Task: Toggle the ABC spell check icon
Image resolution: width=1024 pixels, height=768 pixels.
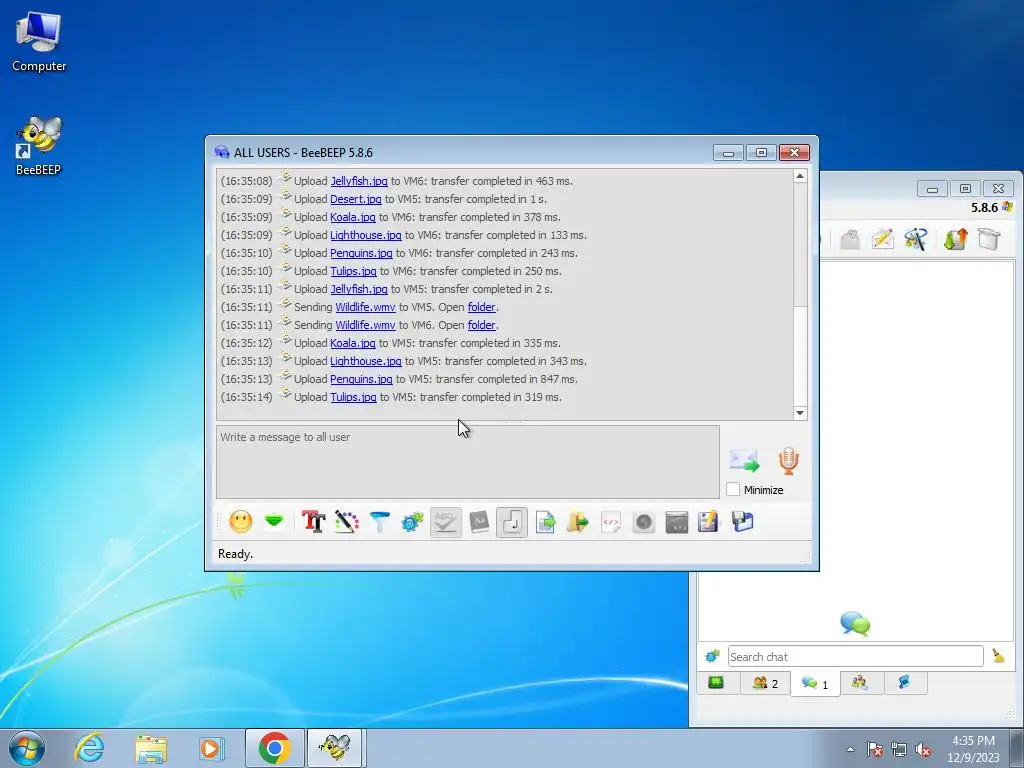Action: point(445,522)
